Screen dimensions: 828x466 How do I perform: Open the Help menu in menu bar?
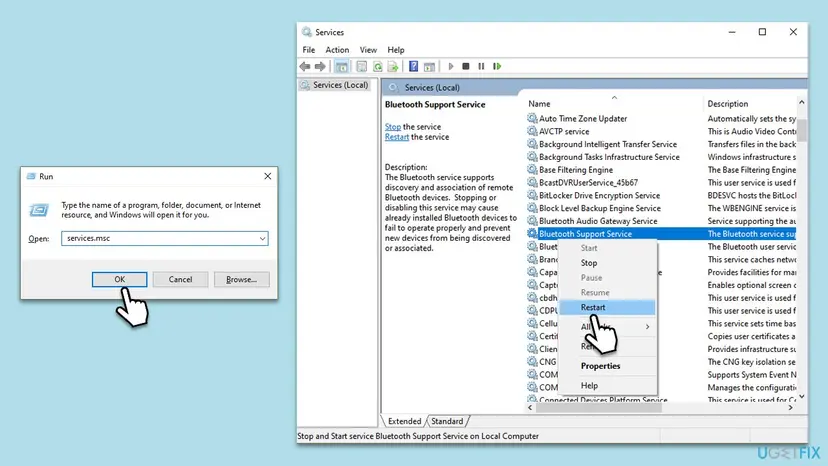pos(396,50)
